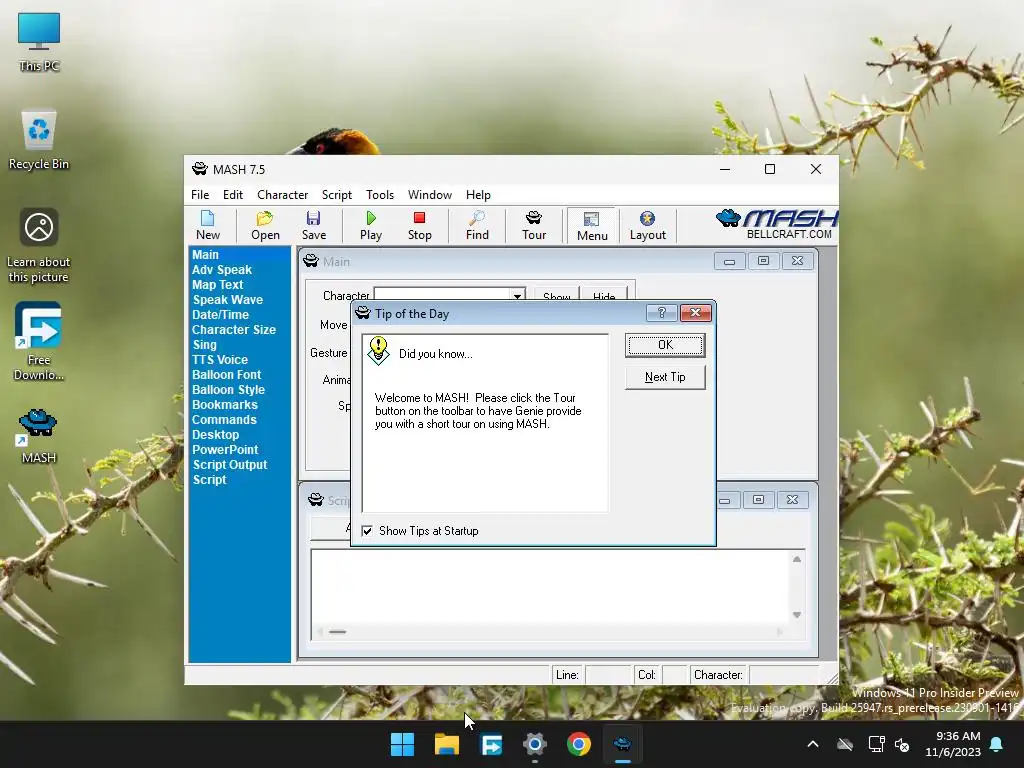The image size is (1024, 768).
Task: Create a new script with New toolbar icon
Action: pos(208,226)
